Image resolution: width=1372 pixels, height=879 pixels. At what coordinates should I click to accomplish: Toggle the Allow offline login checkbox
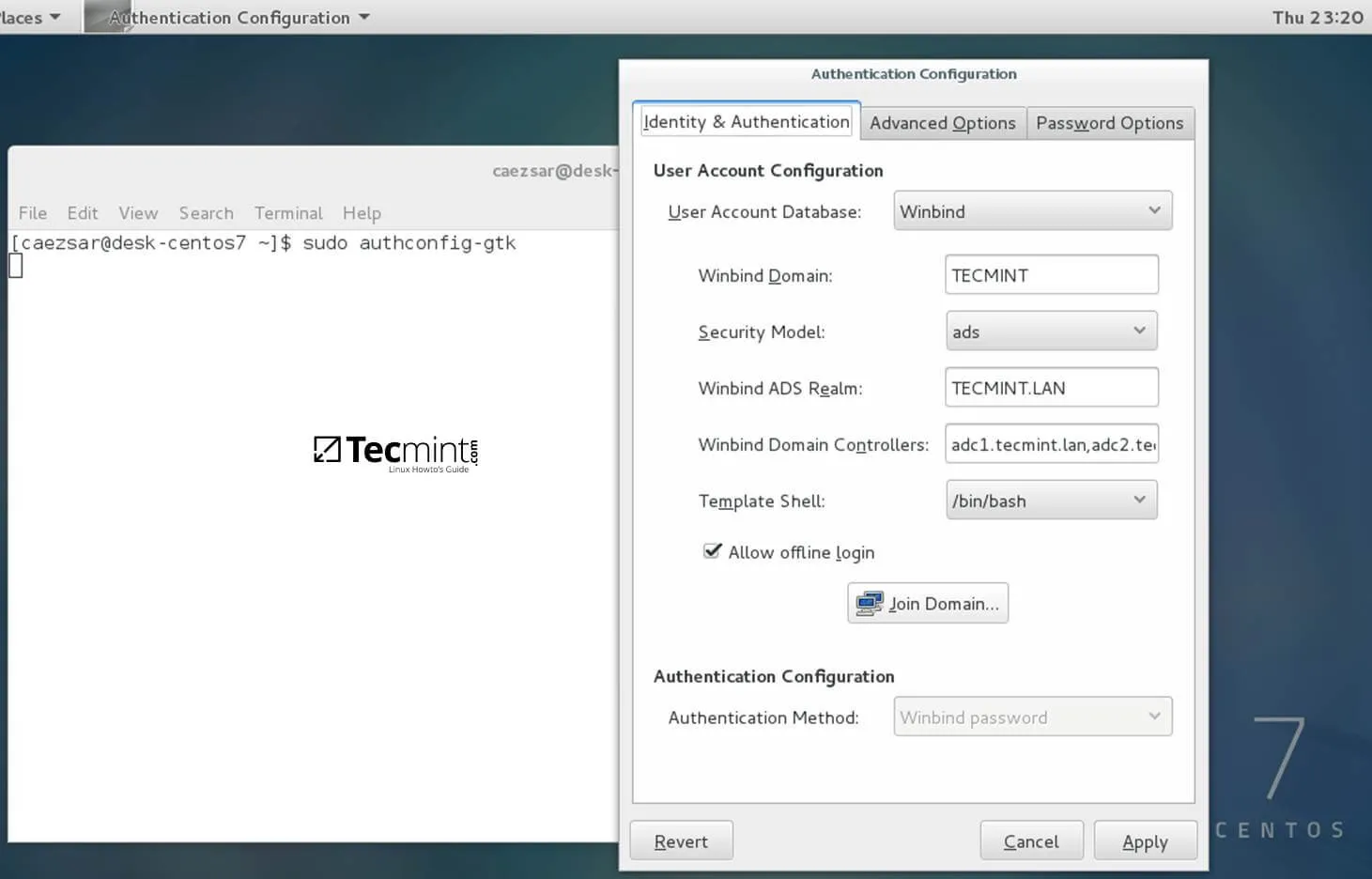click(x=713, y=551)
